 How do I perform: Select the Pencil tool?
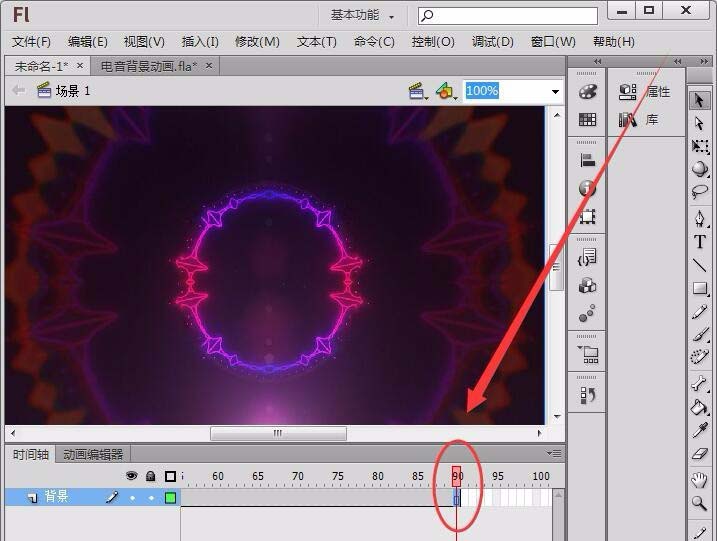(700, 312)
